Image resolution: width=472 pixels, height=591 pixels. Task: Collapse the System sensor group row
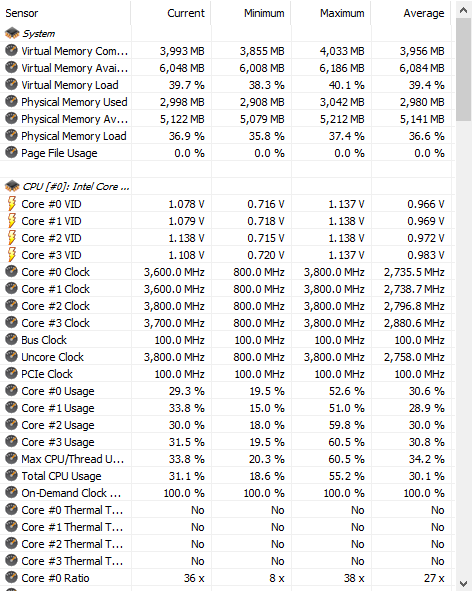226,33
